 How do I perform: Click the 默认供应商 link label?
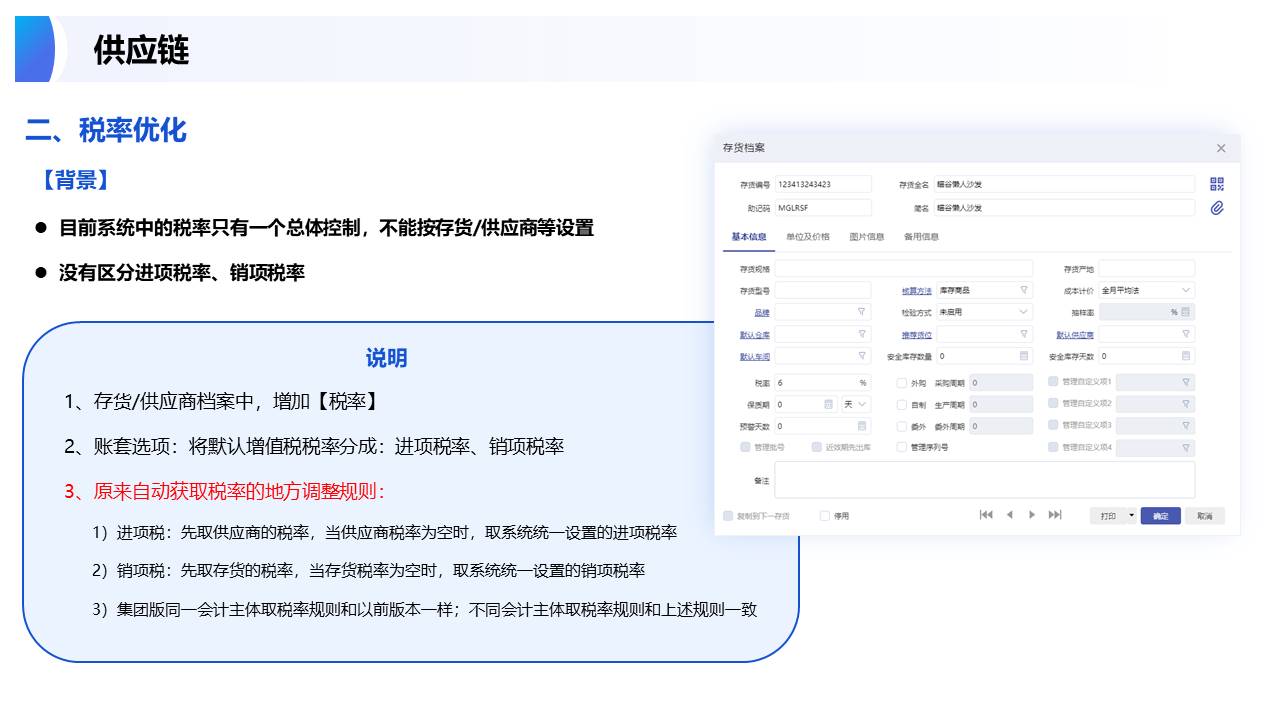tap(1075, 335)
